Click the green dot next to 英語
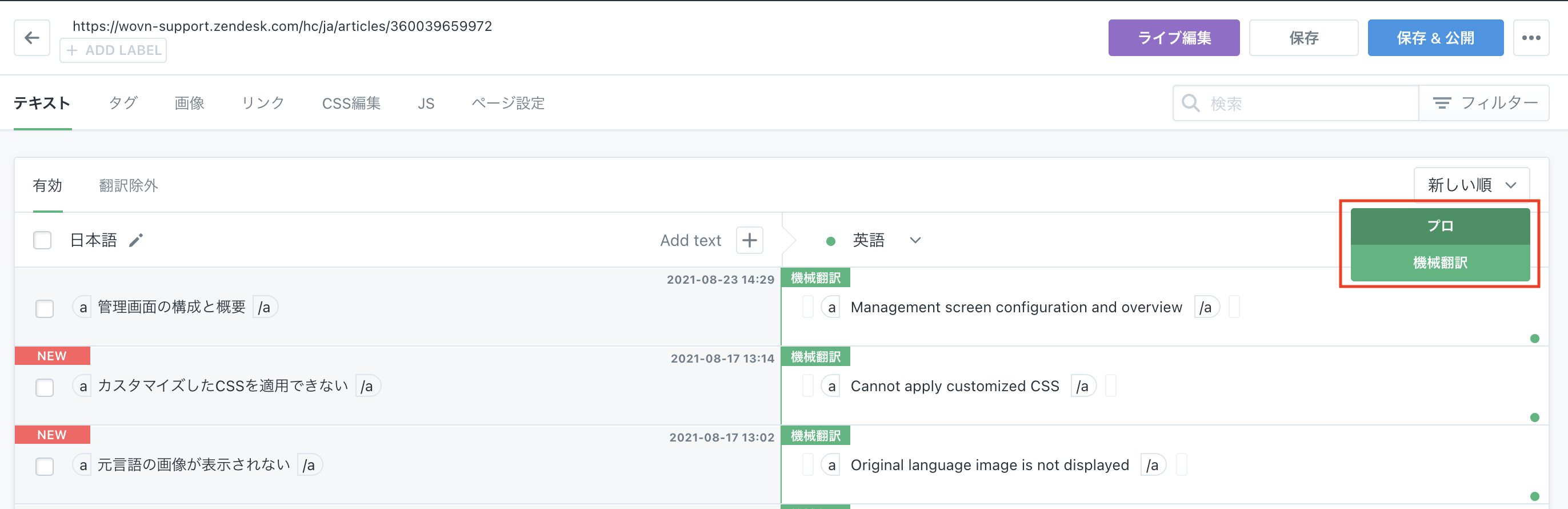This screenshot has height=509, width=1568. (x=830, y=241)
